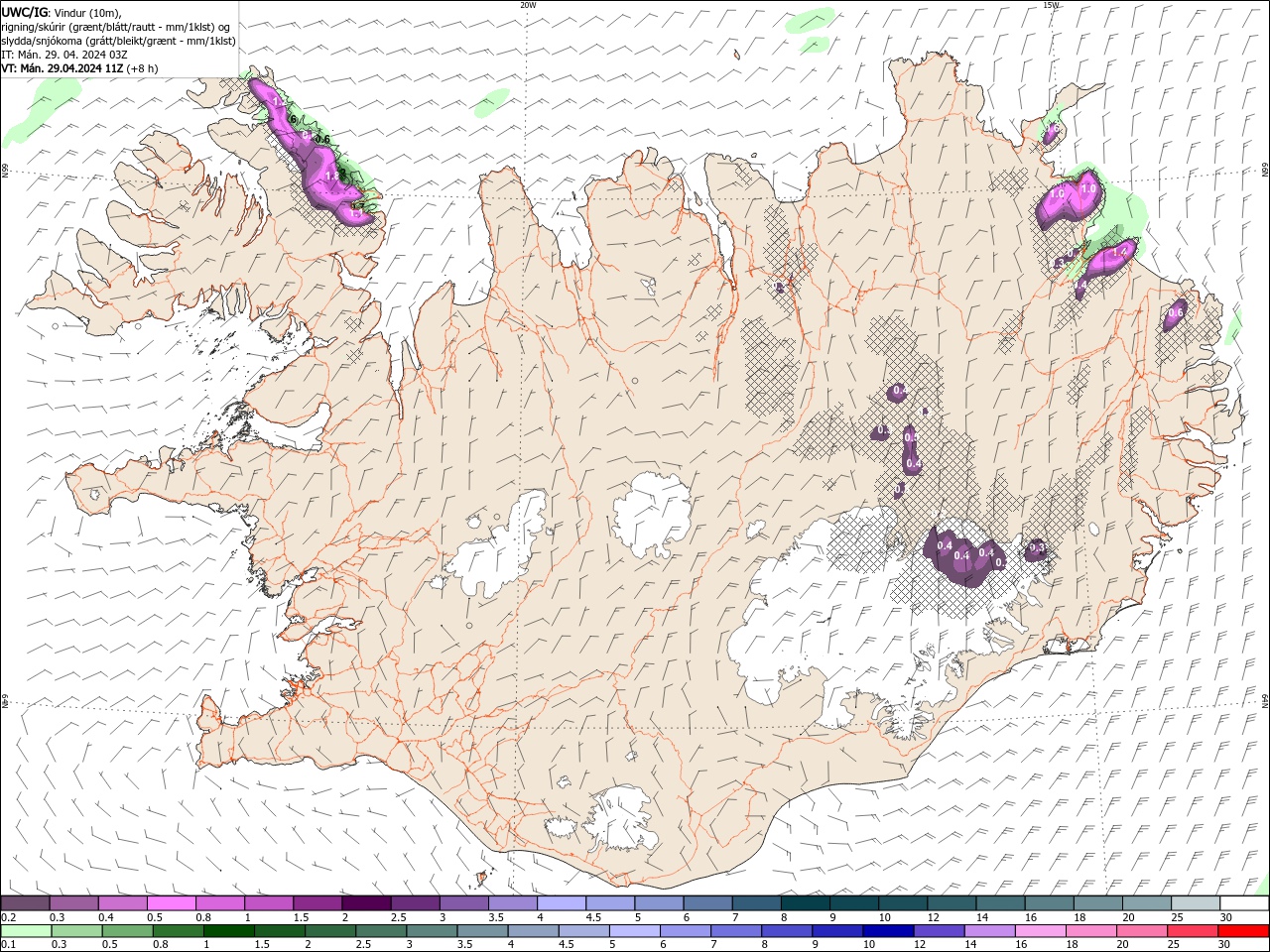This screenshot has width=1270, height=952.
Task: Click the '0.2' legend value label
Action: [x=7, y=917]
